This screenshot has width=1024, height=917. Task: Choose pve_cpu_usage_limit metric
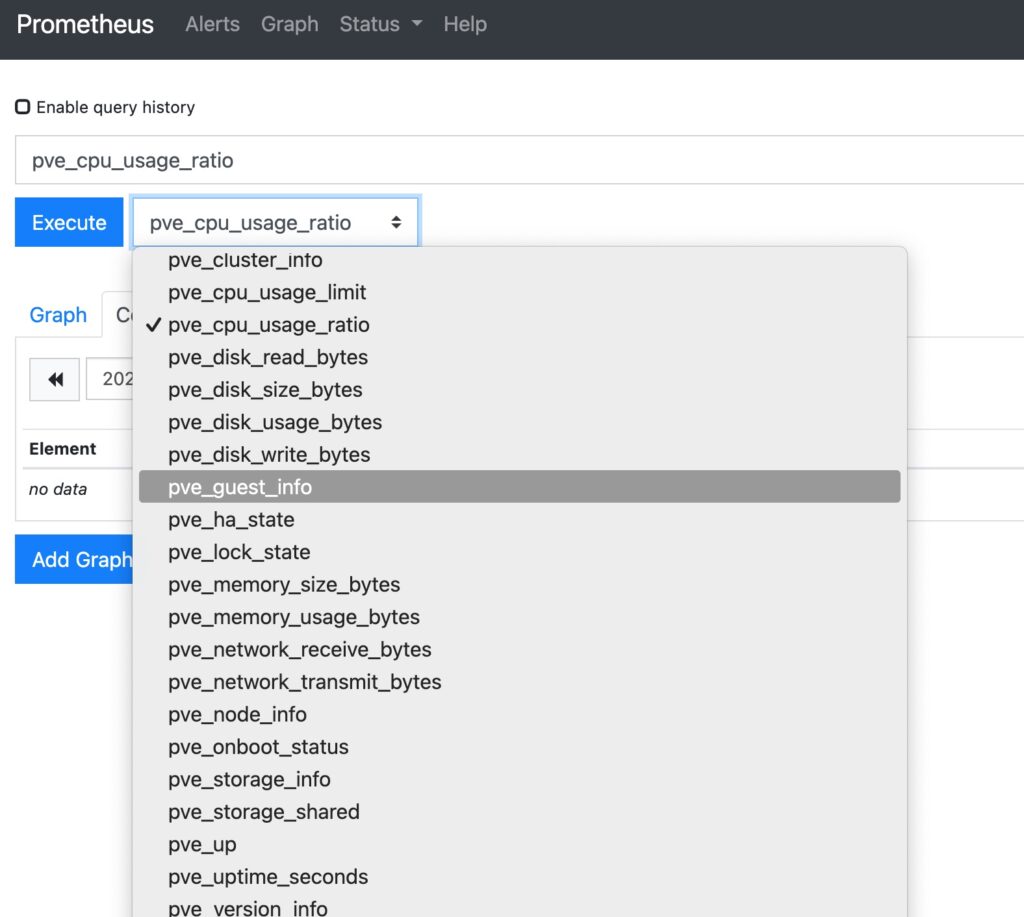click(x=520, y=292)
